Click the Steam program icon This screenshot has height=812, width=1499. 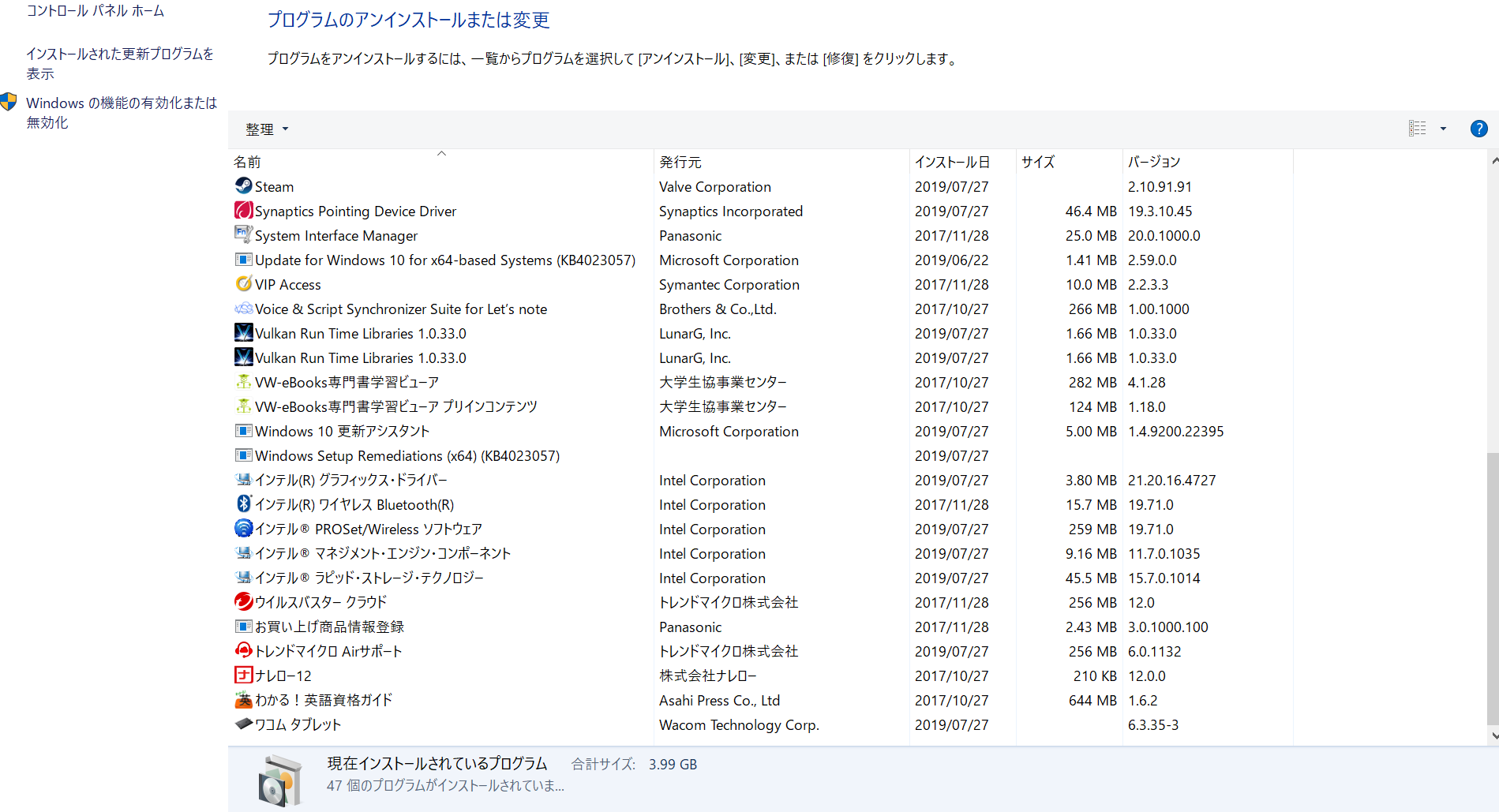point(243,186)
